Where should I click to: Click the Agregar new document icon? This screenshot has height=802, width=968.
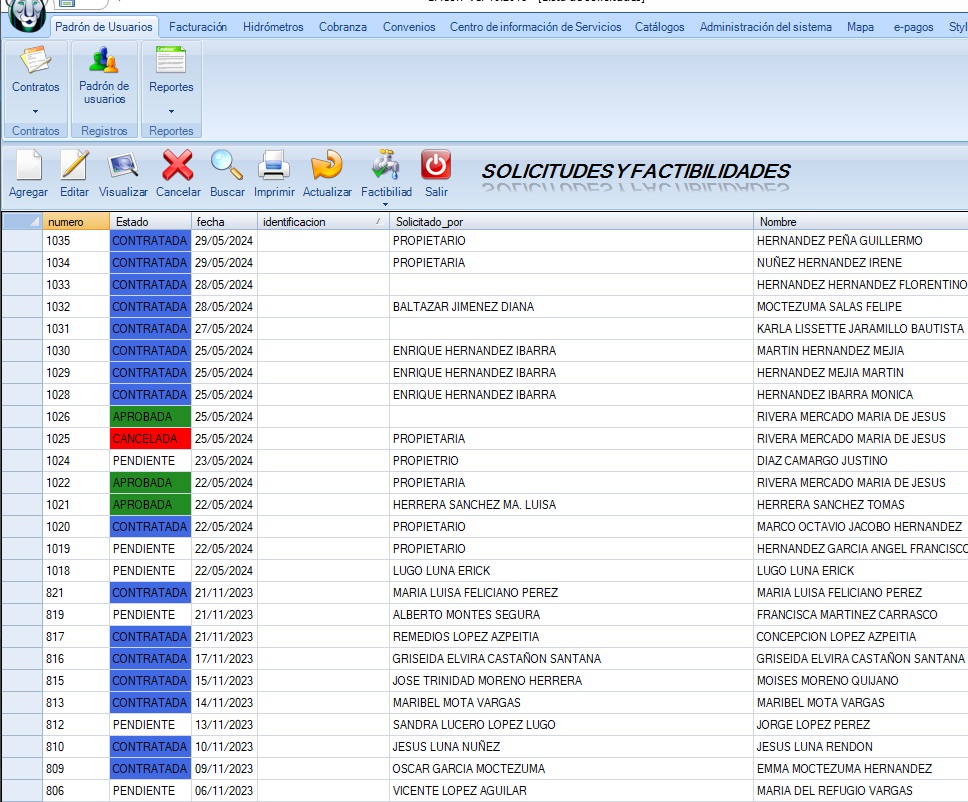pyautogui.click(x=28, y=166)
